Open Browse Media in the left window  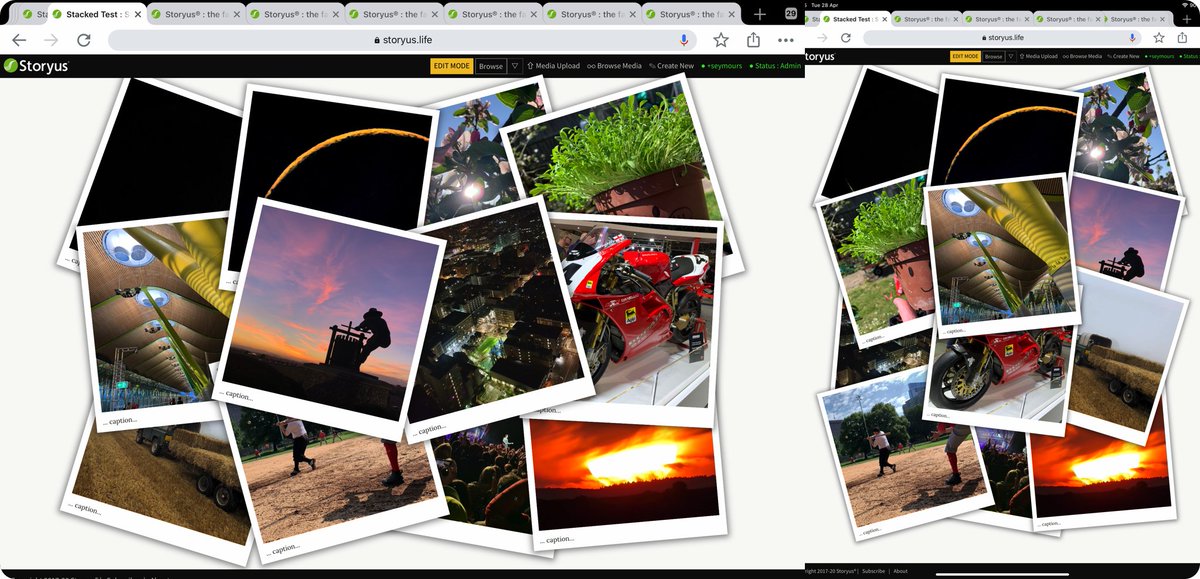[x=614, y=66]
